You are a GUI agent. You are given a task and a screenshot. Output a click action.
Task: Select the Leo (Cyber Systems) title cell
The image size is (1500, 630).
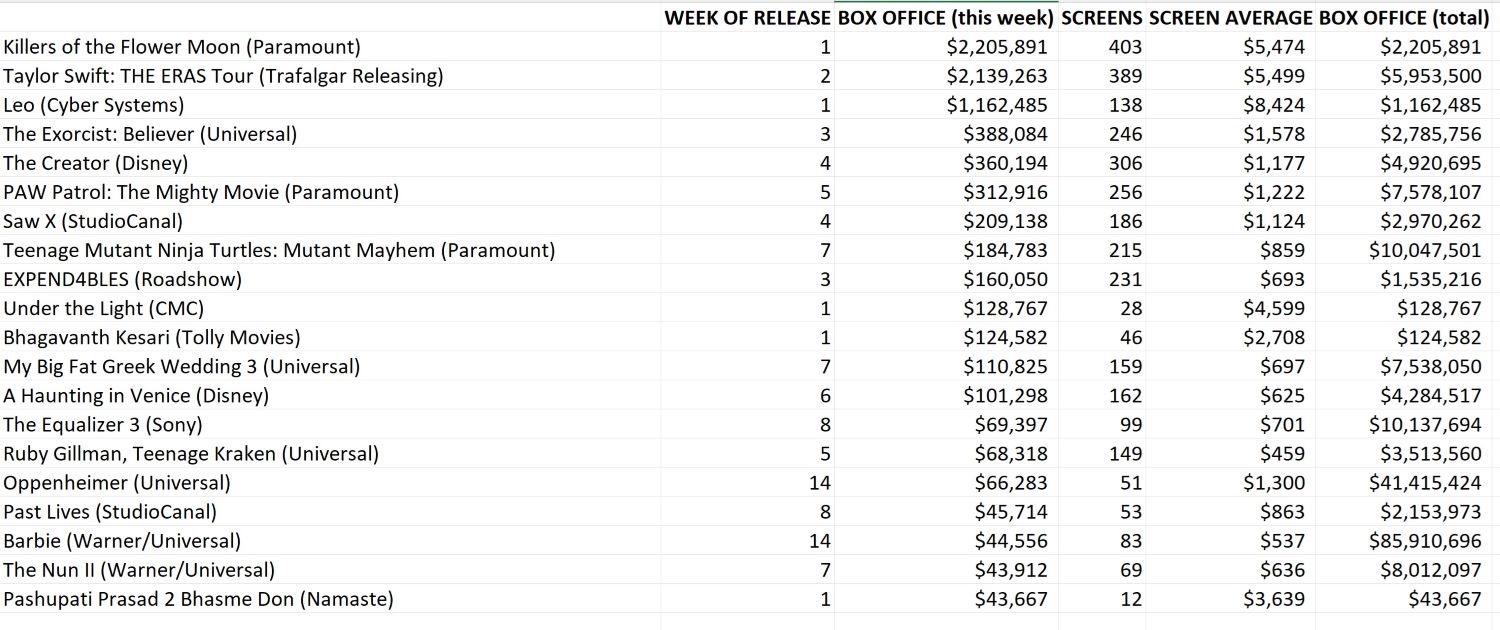94,105
